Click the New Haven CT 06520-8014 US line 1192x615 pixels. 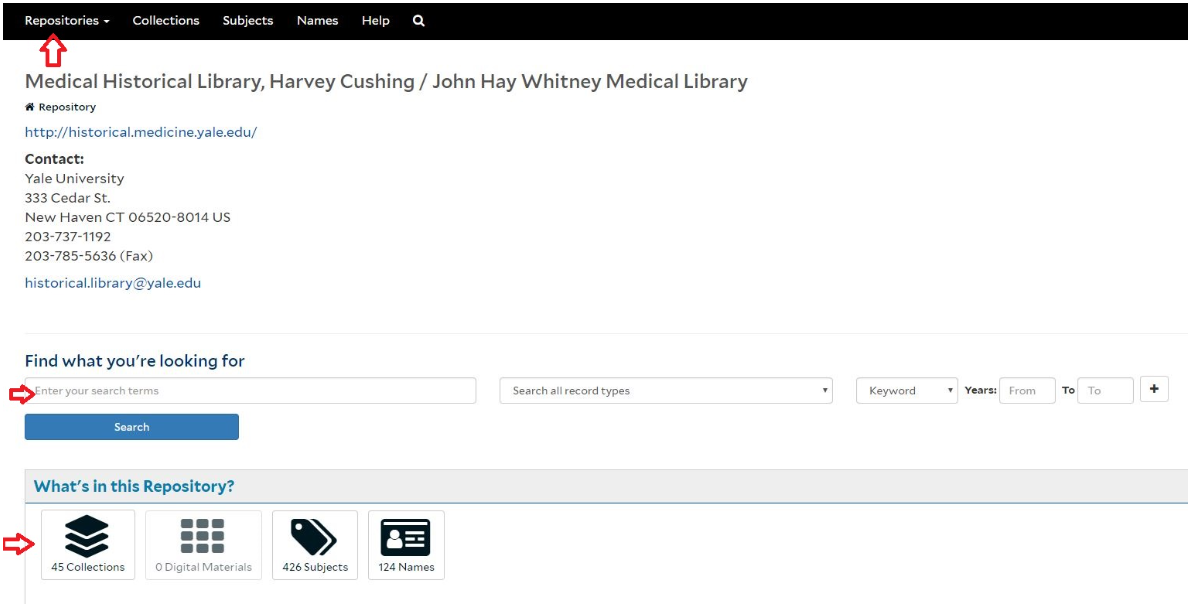[x=128, y=217]
